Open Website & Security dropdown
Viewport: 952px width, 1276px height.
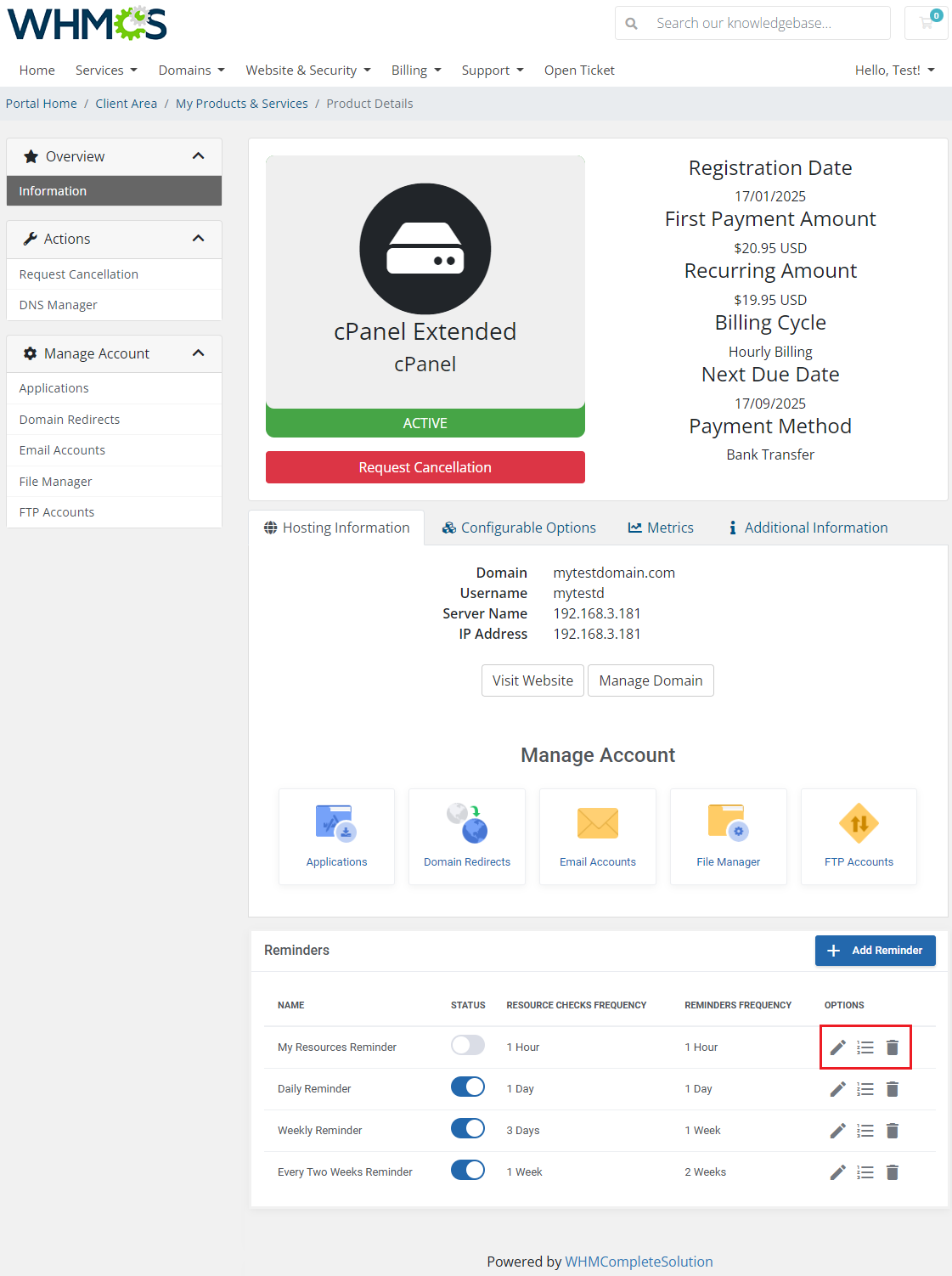pyautogui.click(x=308, y=71)
